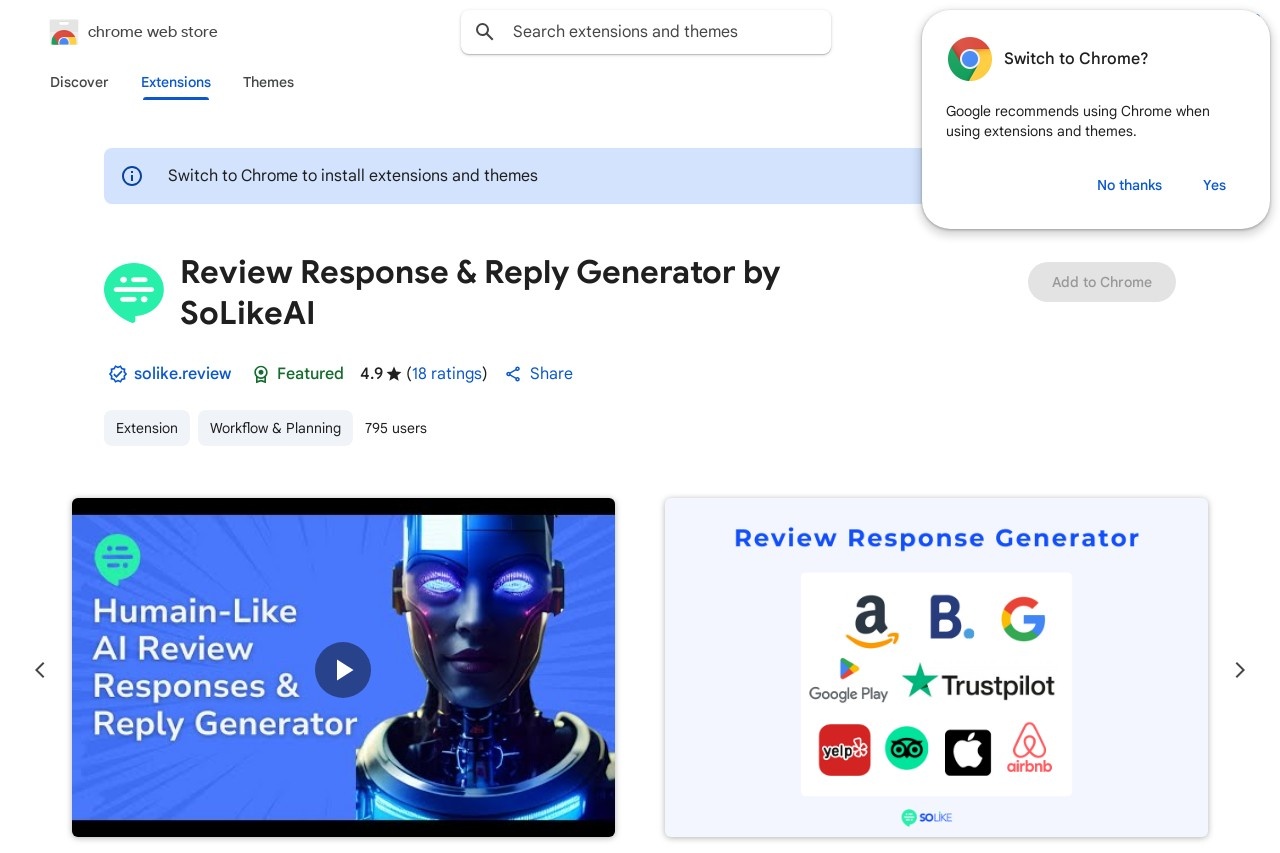Click the 795 users text

(x=396, y=428)
